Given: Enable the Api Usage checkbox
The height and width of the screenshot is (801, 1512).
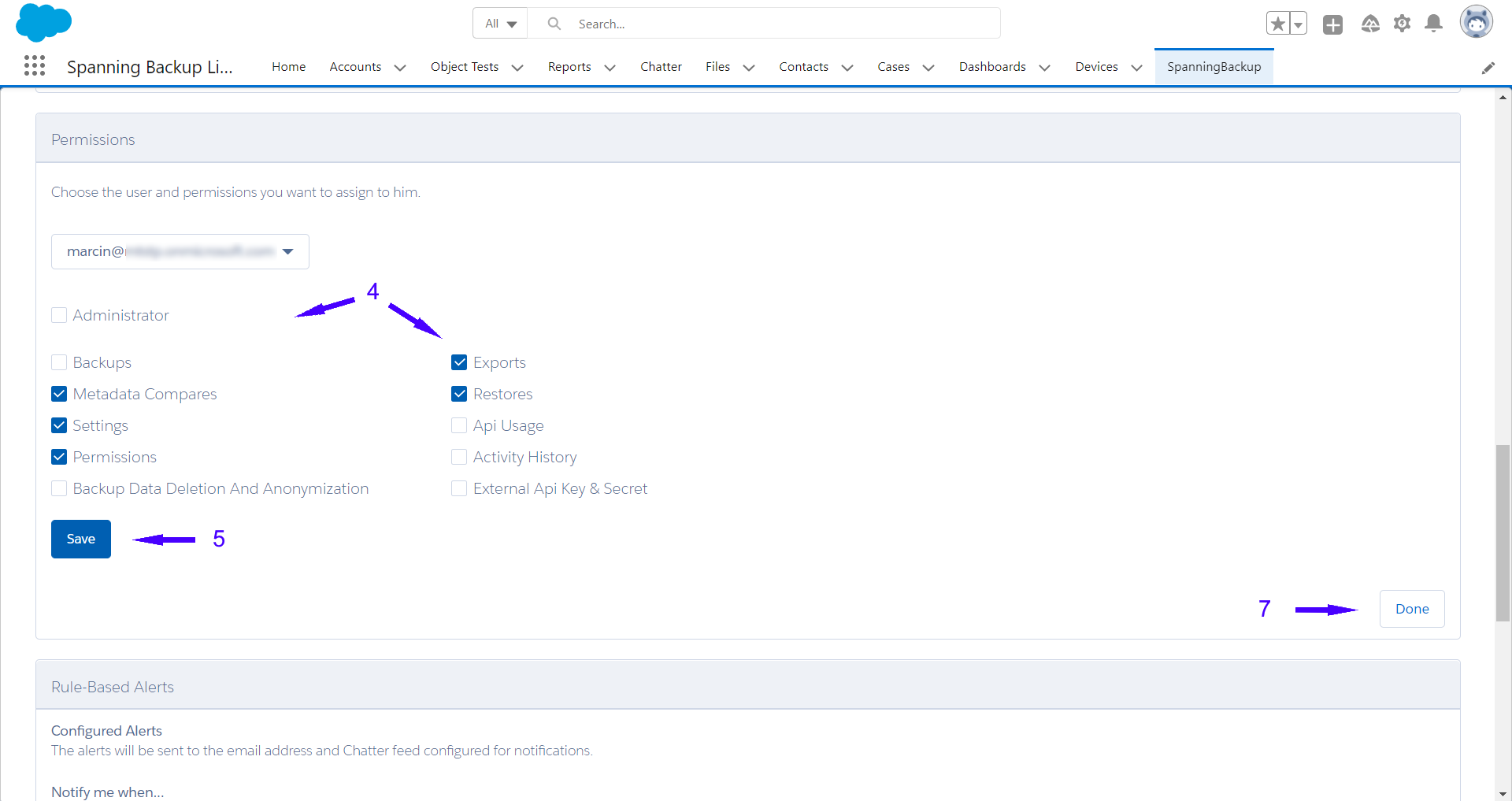Looking at the screenshot, I should (x=459, y=425).
